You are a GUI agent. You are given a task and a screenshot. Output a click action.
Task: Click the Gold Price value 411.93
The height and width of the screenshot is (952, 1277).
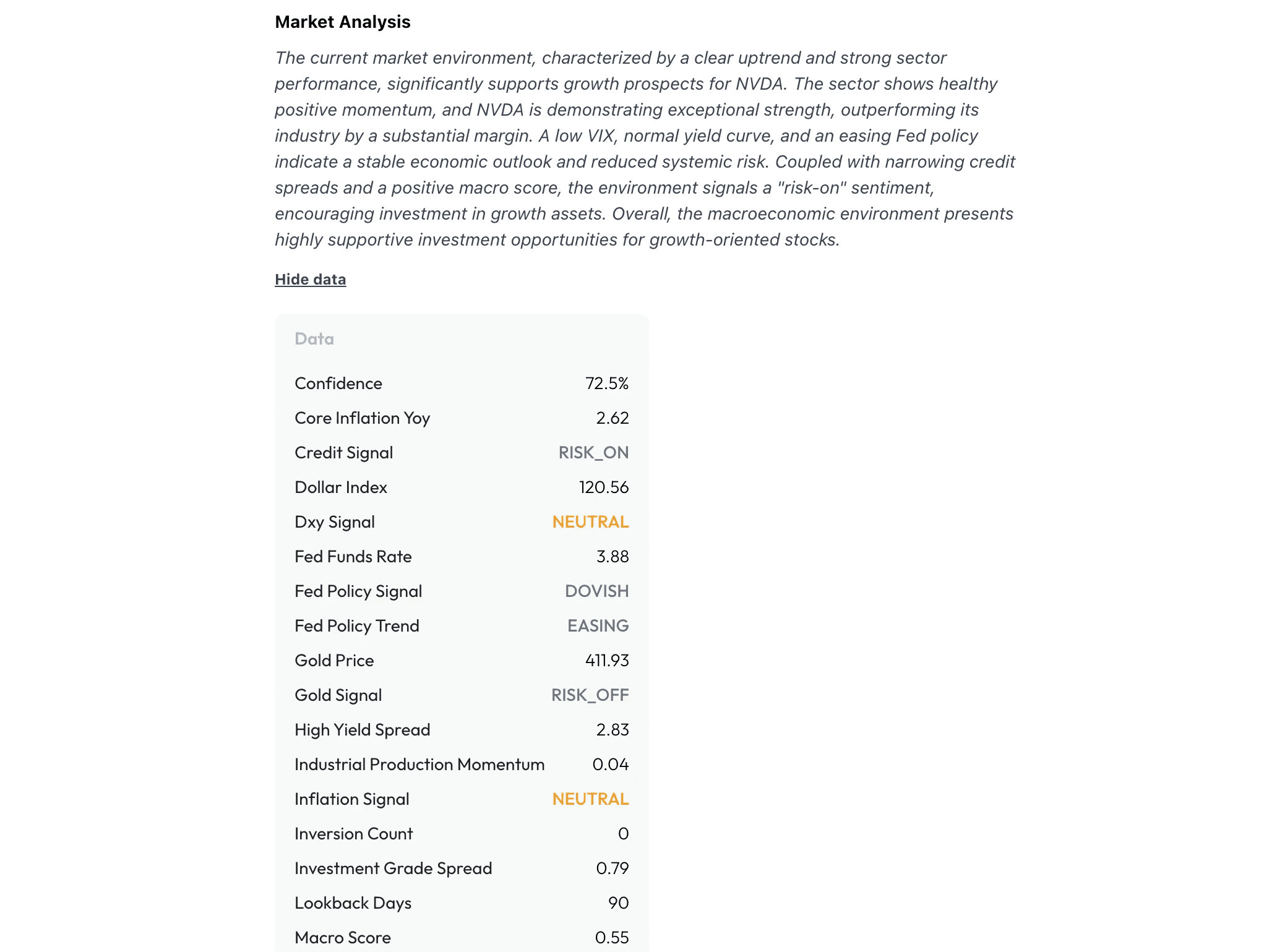(x=607, y=660)
